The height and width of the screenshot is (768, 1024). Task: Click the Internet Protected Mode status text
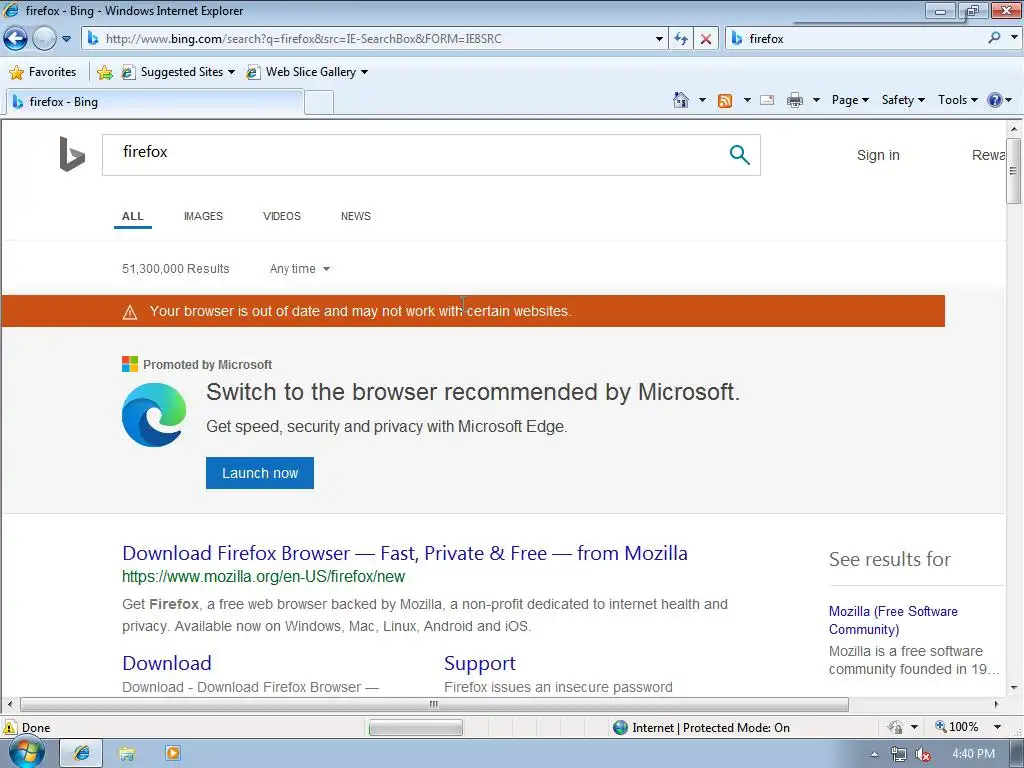(711, 728)
